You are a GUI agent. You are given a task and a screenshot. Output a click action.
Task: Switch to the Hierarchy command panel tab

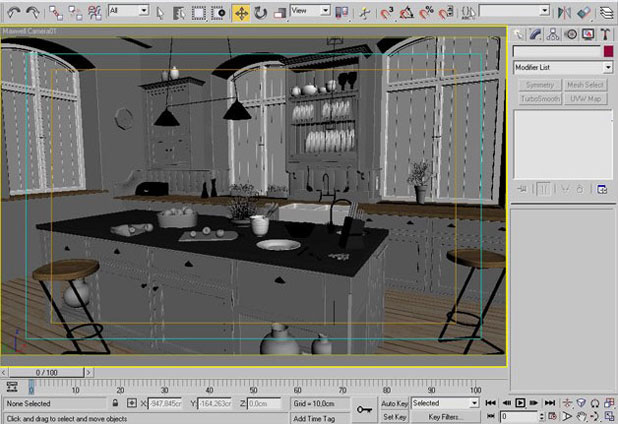point(553,34)
